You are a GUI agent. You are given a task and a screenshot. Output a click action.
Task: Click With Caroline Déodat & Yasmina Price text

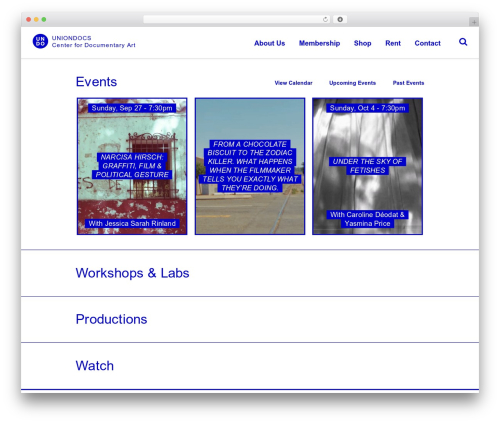[x=367, y=219]
